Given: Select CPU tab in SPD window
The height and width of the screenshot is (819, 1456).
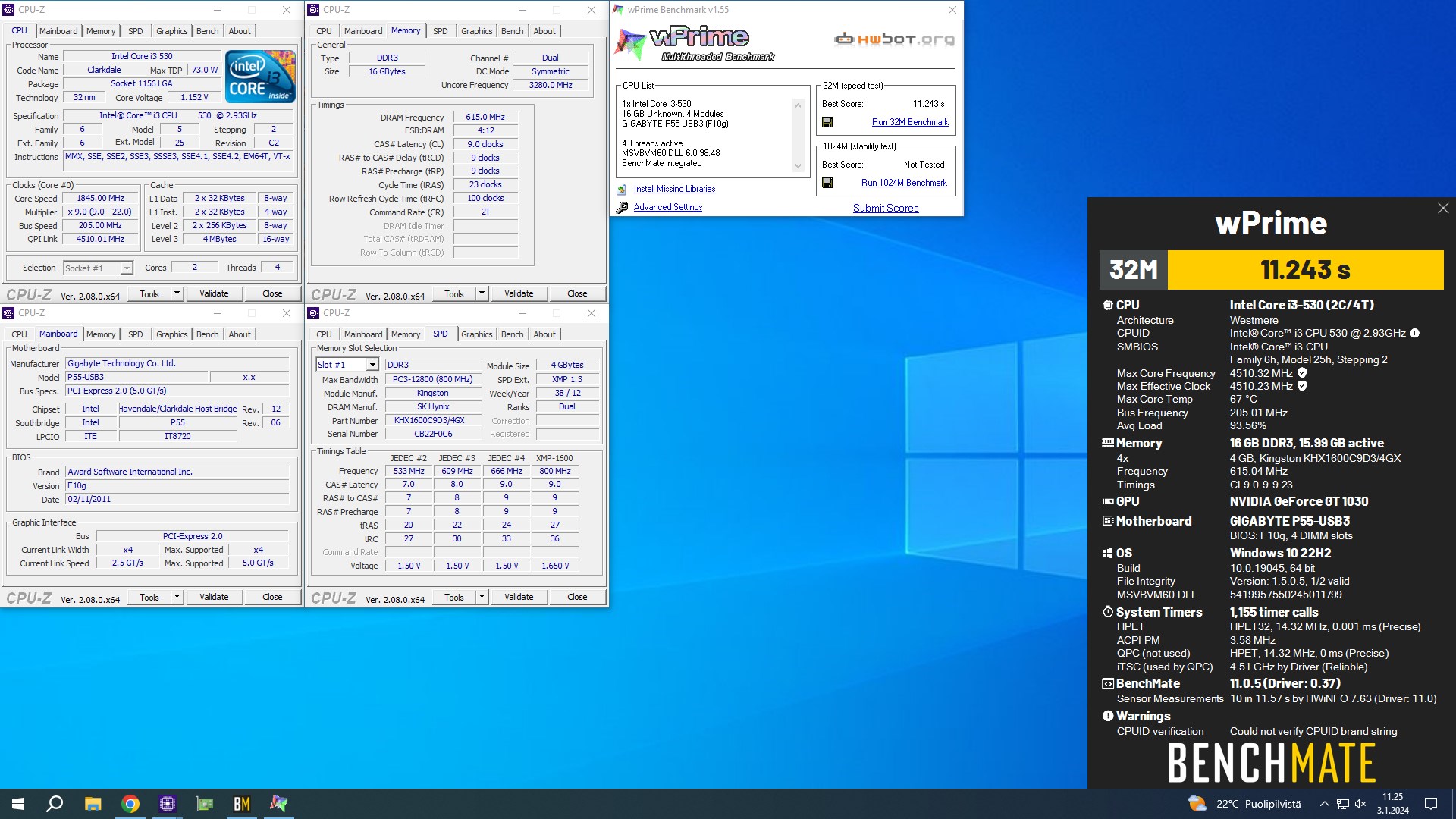Looking at the screenshot, I should coord(324,334).
